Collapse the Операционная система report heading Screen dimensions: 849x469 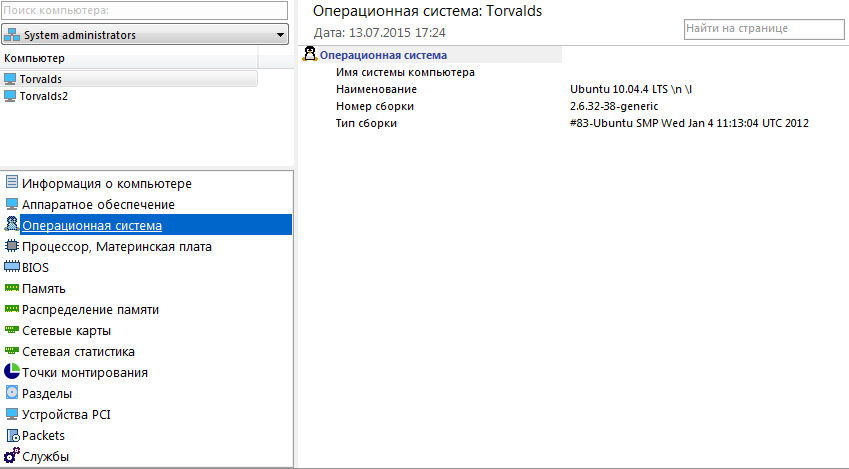383,55
